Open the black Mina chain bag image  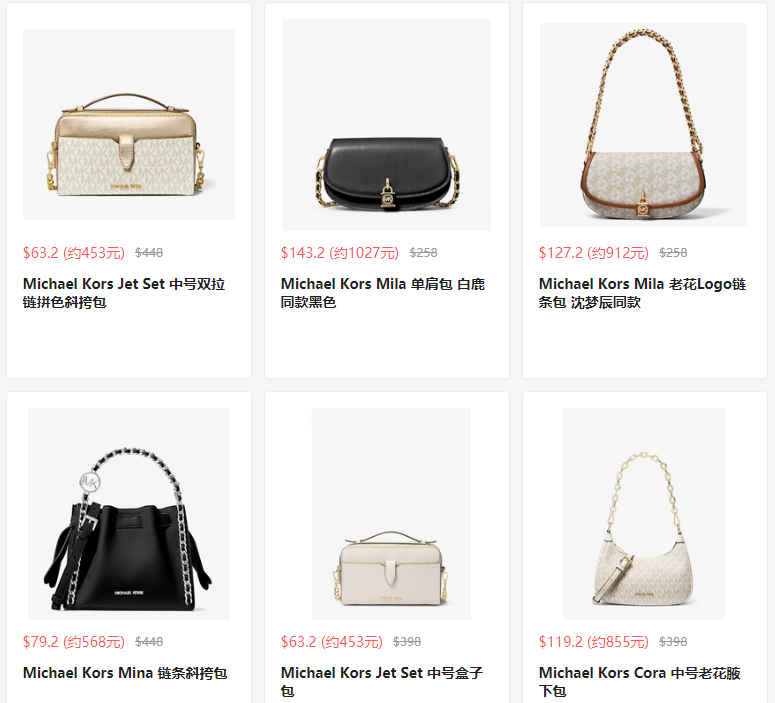click(129, 514)
